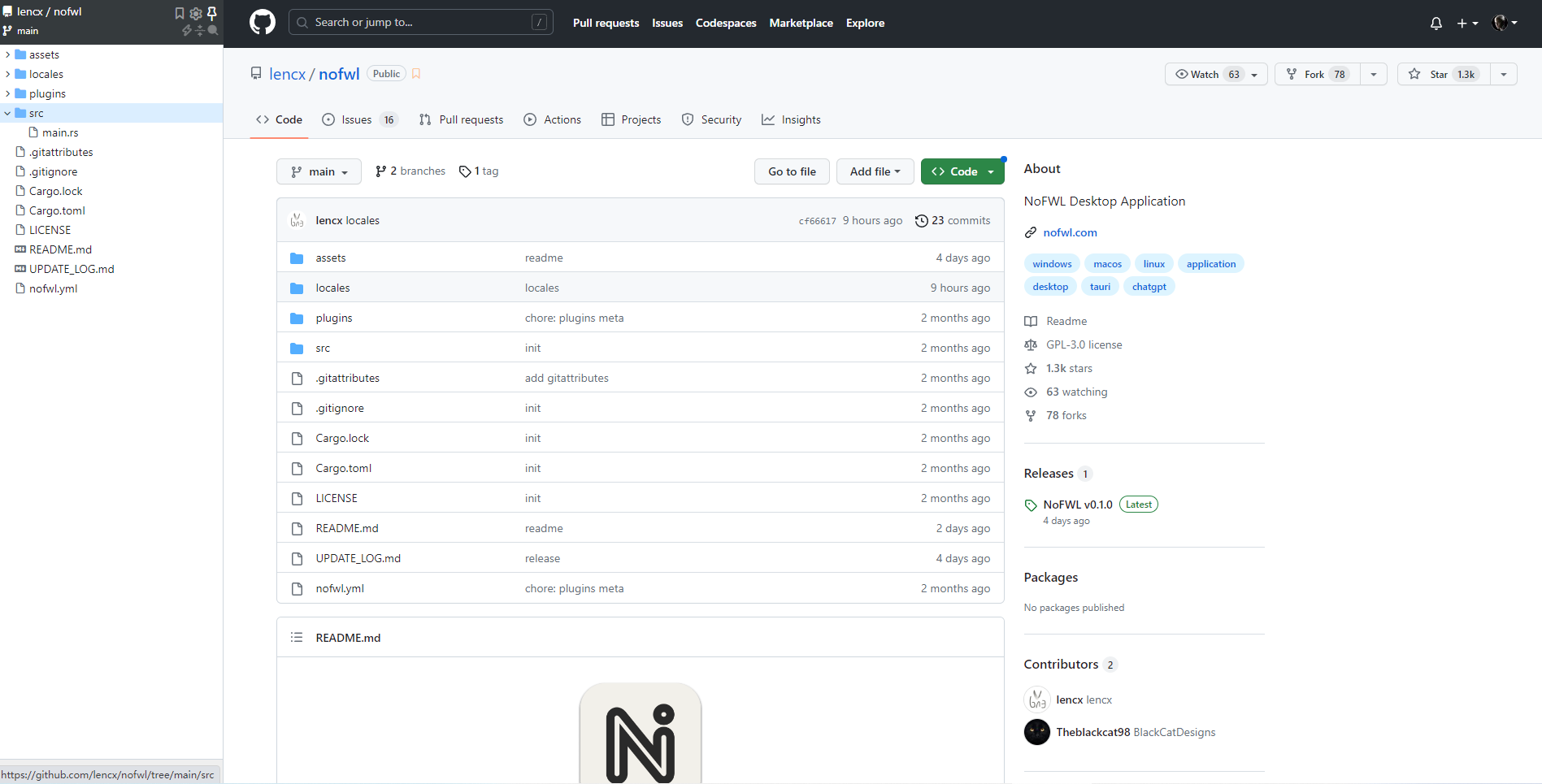Viewport: 1542px width, 784px height.
Task: Switch to the Issues tab
Action: pos(358,119)
